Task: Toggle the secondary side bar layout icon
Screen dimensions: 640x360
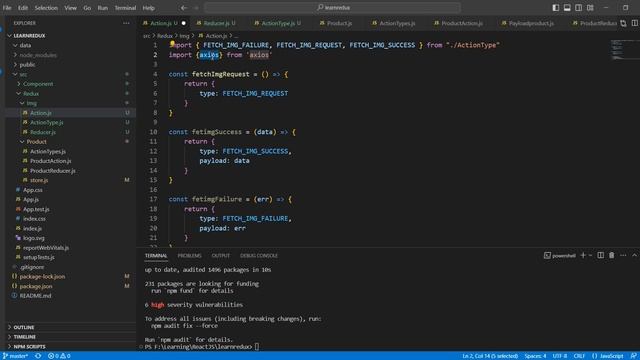Action: (x=578, y=8)
